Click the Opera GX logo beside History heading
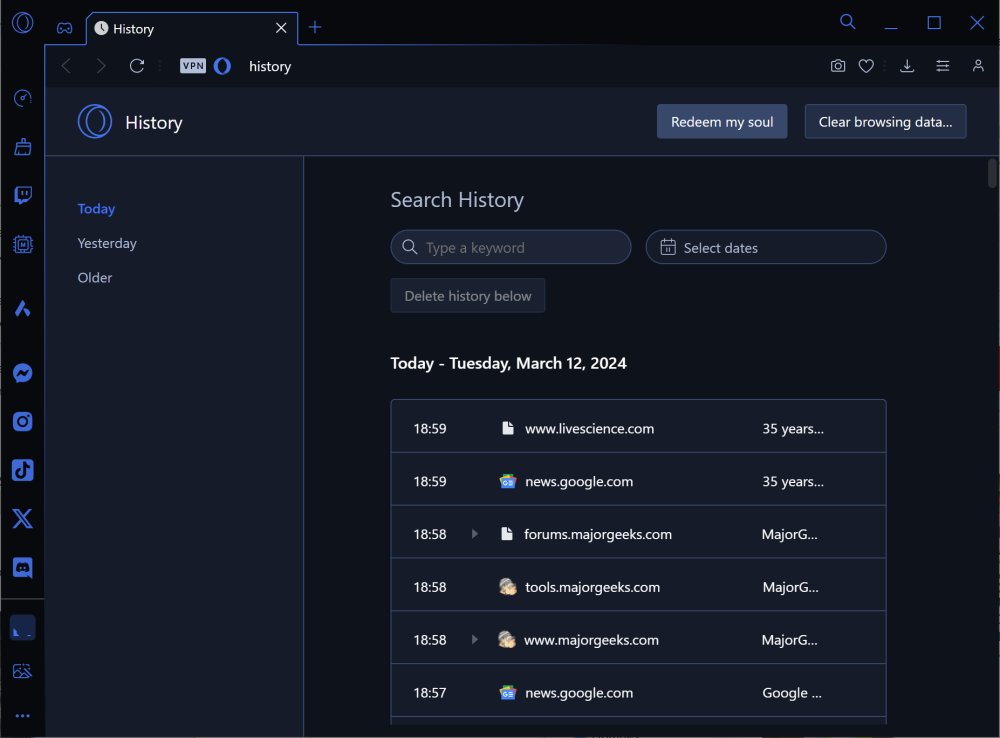 pos(94,121)
